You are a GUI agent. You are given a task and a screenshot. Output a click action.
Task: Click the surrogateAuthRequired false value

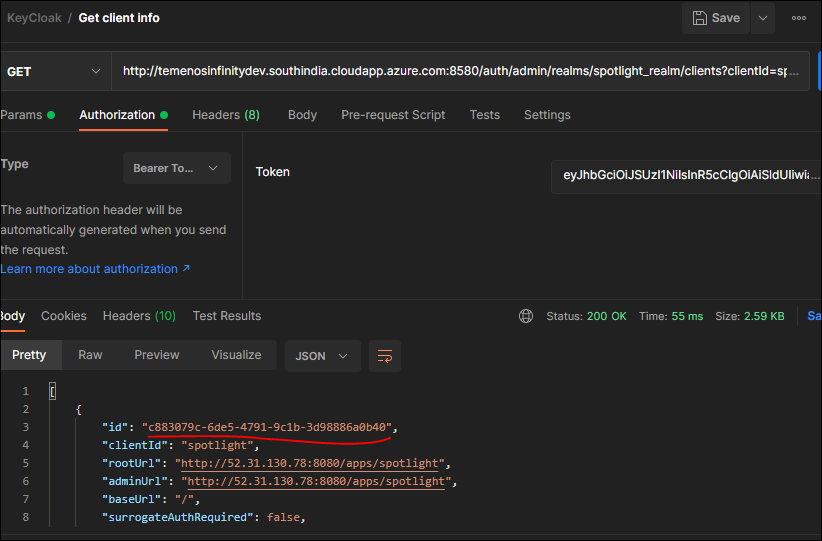pyautogui.click(x=283, y=517)
